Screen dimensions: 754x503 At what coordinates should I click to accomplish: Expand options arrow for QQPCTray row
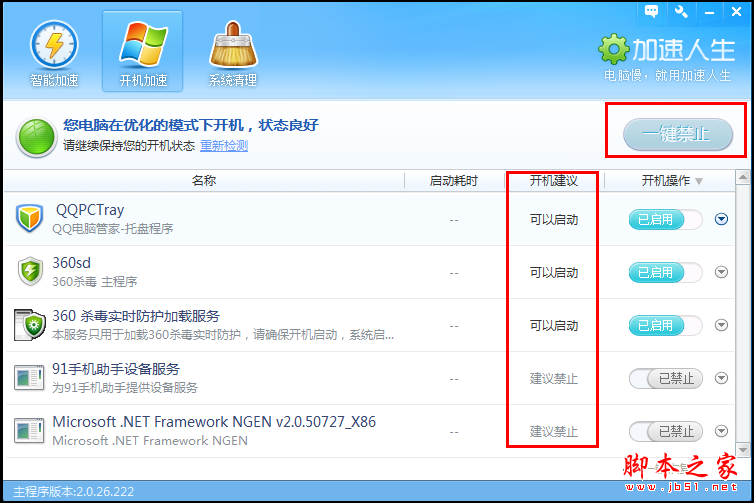tap(721, 219)
